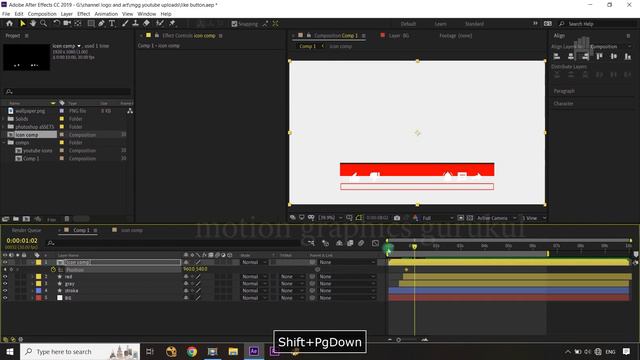Toggle motion blur switch in timeline header
The image size is (640, 360).
pos(361,243)
